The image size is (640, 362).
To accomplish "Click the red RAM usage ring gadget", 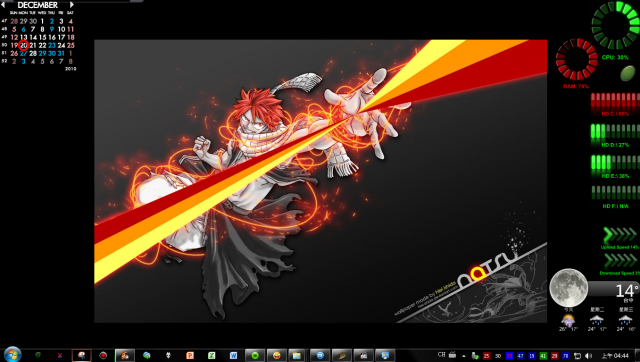I will 576,59.
